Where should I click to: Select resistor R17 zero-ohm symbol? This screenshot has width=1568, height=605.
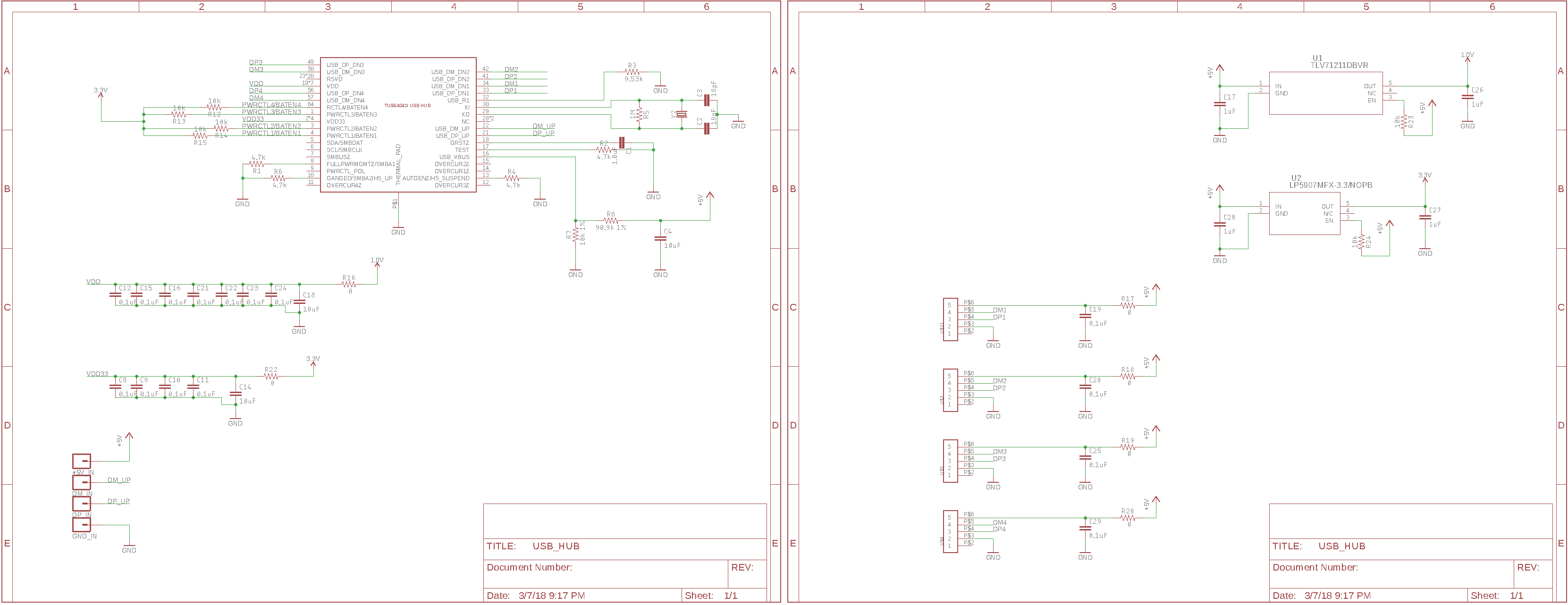1127,305
